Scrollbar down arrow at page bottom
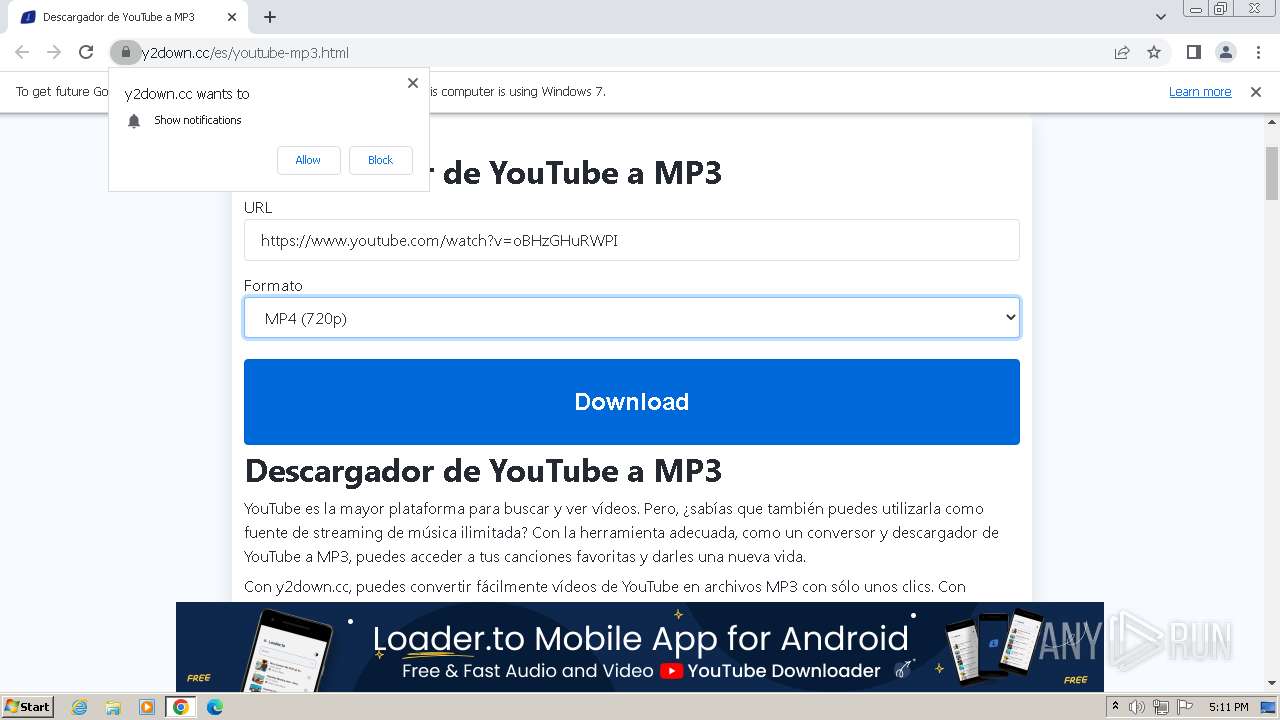 tap(1272, 684)
